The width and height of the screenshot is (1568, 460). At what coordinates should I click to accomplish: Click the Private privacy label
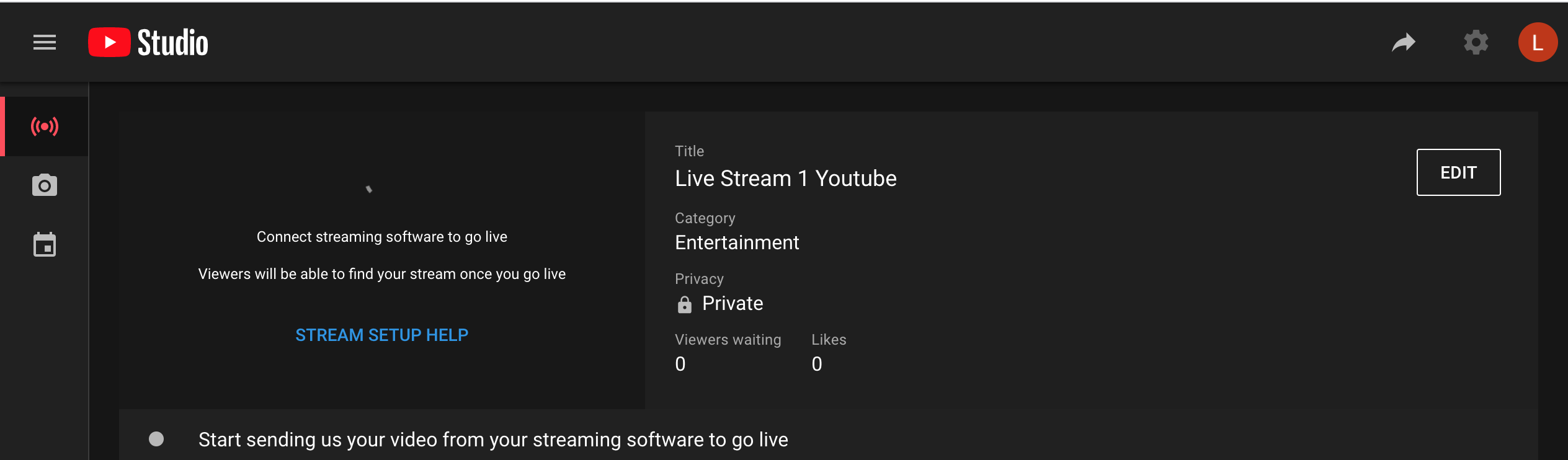(x=733, y=304)
